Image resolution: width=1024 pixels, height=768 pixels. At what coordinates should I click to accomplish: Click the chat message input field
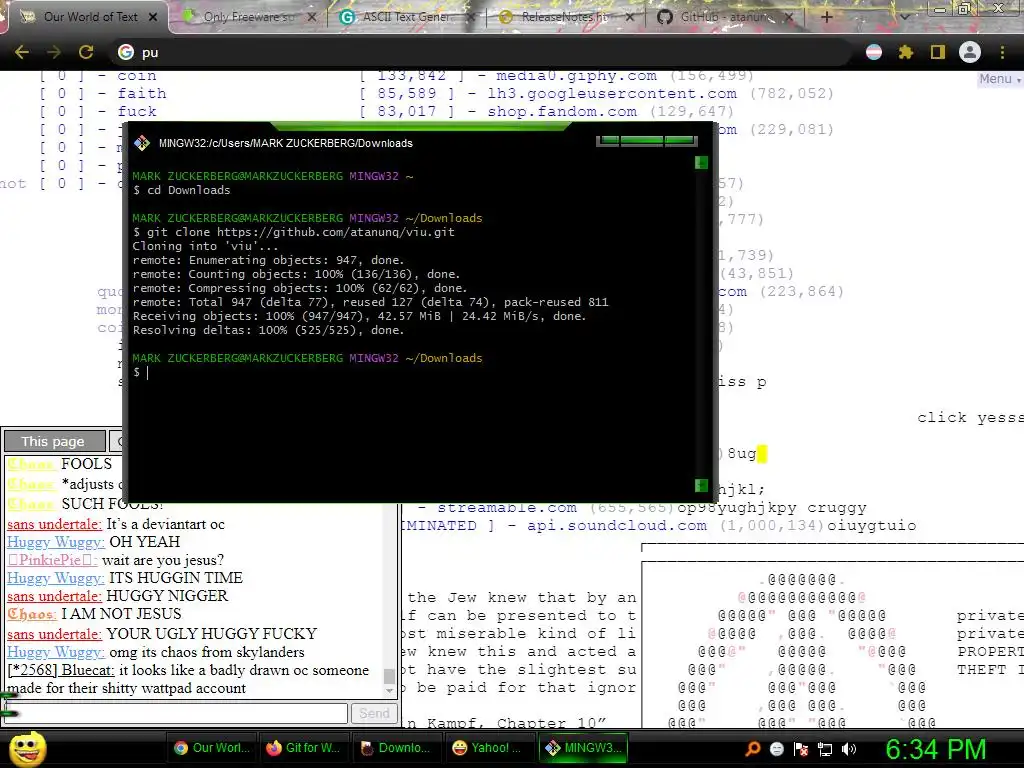pyautogui.click(x=175, y=713)
